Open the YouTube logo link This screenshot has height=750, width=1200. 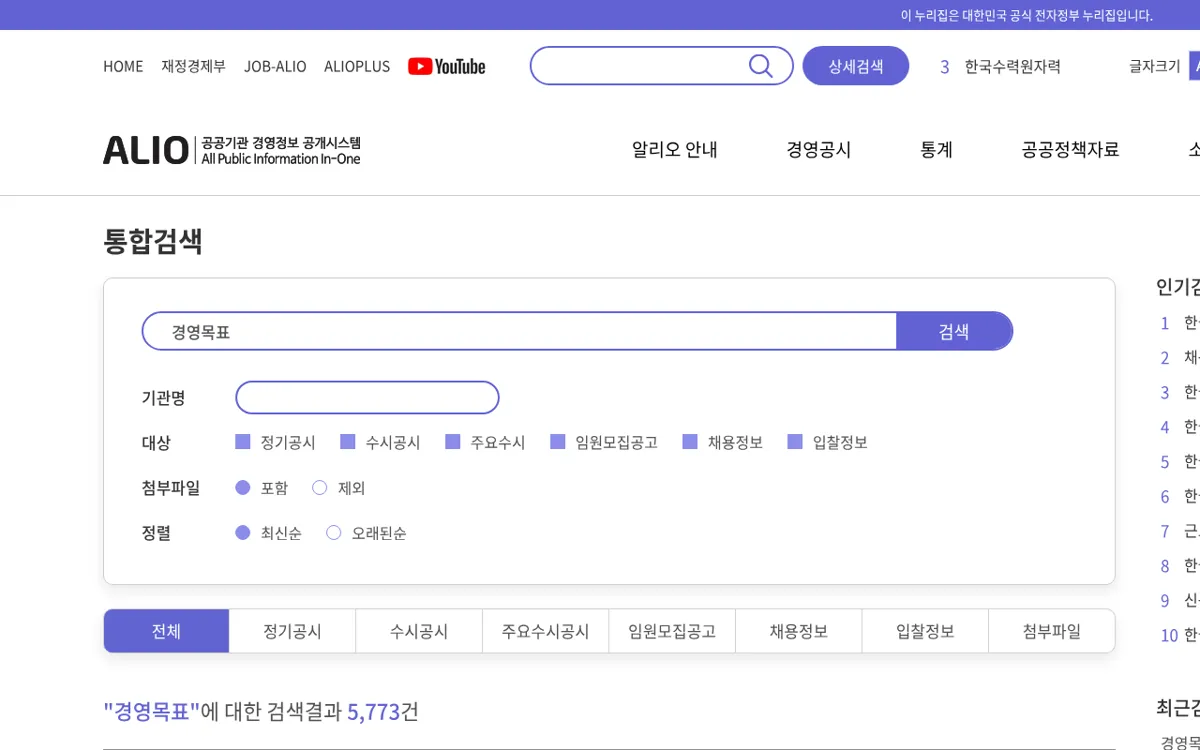pyautogui.click(x=447, y=66)
